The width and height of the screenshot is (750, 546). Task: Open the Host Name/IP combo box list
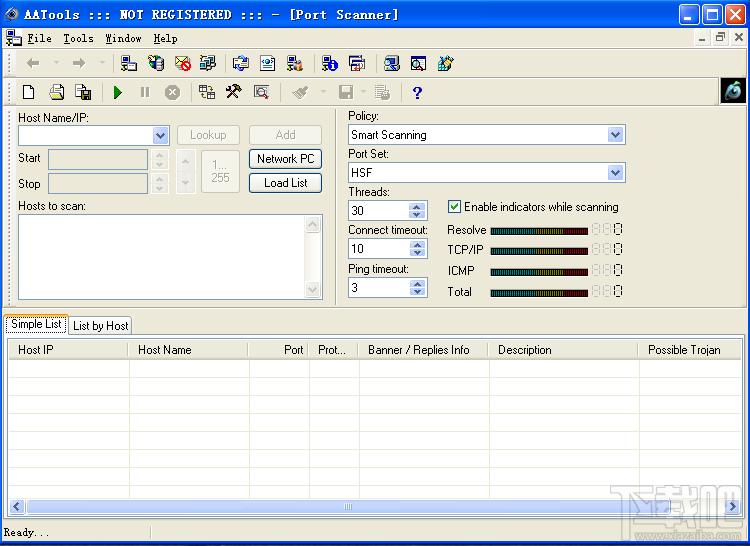[161, 135]
